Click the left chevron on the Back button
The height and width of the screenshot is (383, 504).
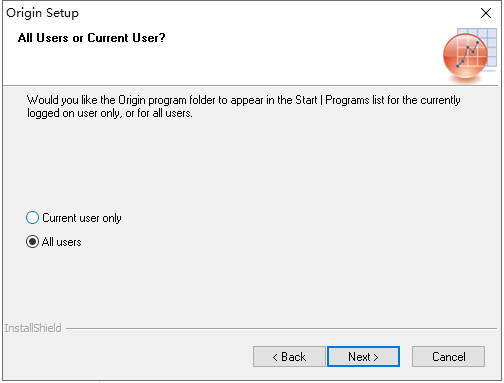[x=275, y=357]
